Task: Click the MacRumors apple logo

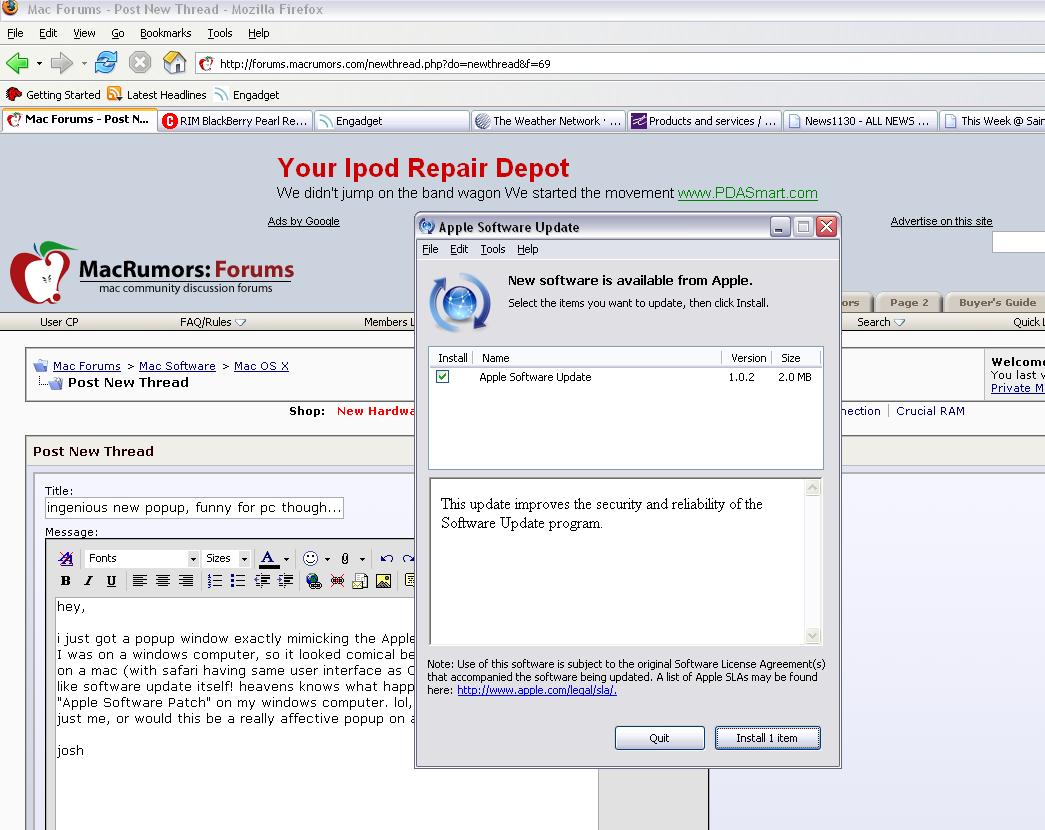Action: [41, 273]
